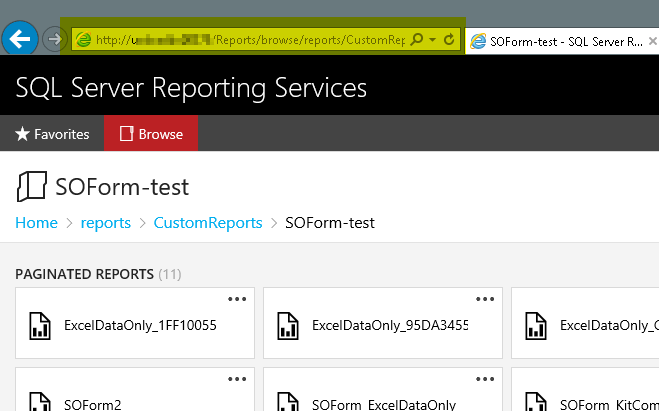Go to Home breadcrumb link
Screen dimensions: 659x411
pyautogui.click(x=36, y=223)
